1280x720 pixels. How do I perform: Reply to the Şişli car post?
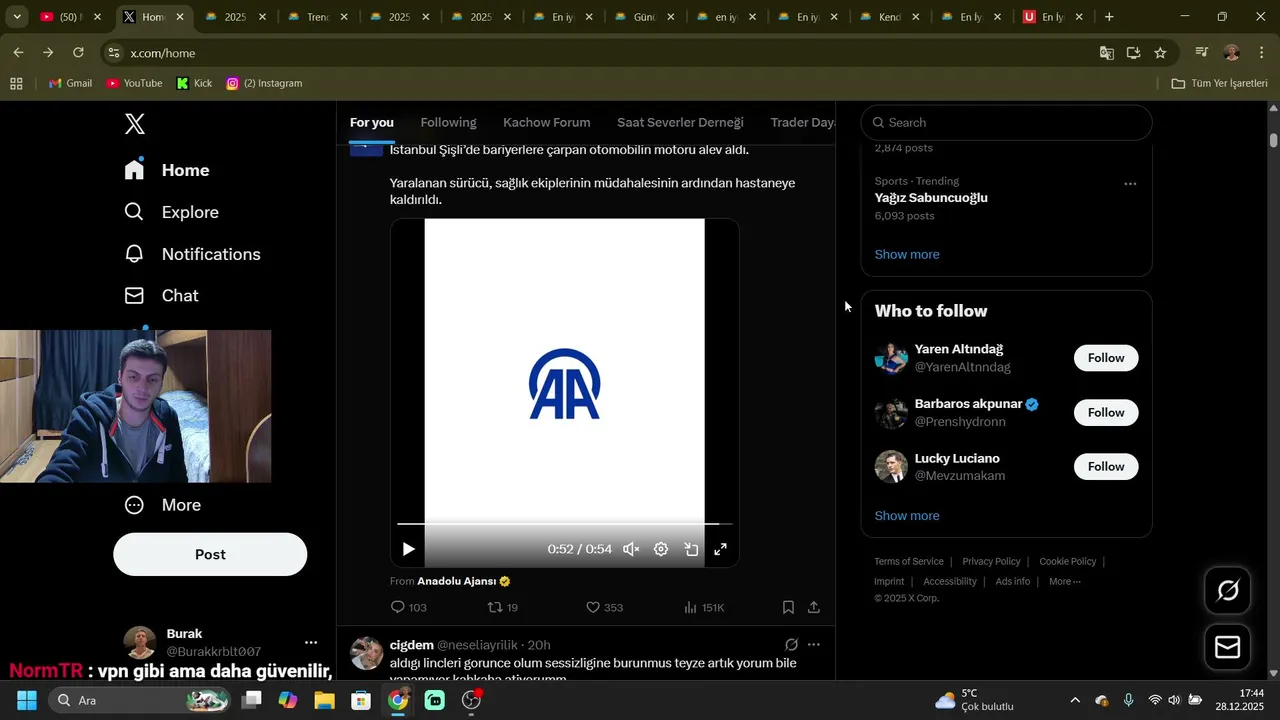(x=408, y=607)
